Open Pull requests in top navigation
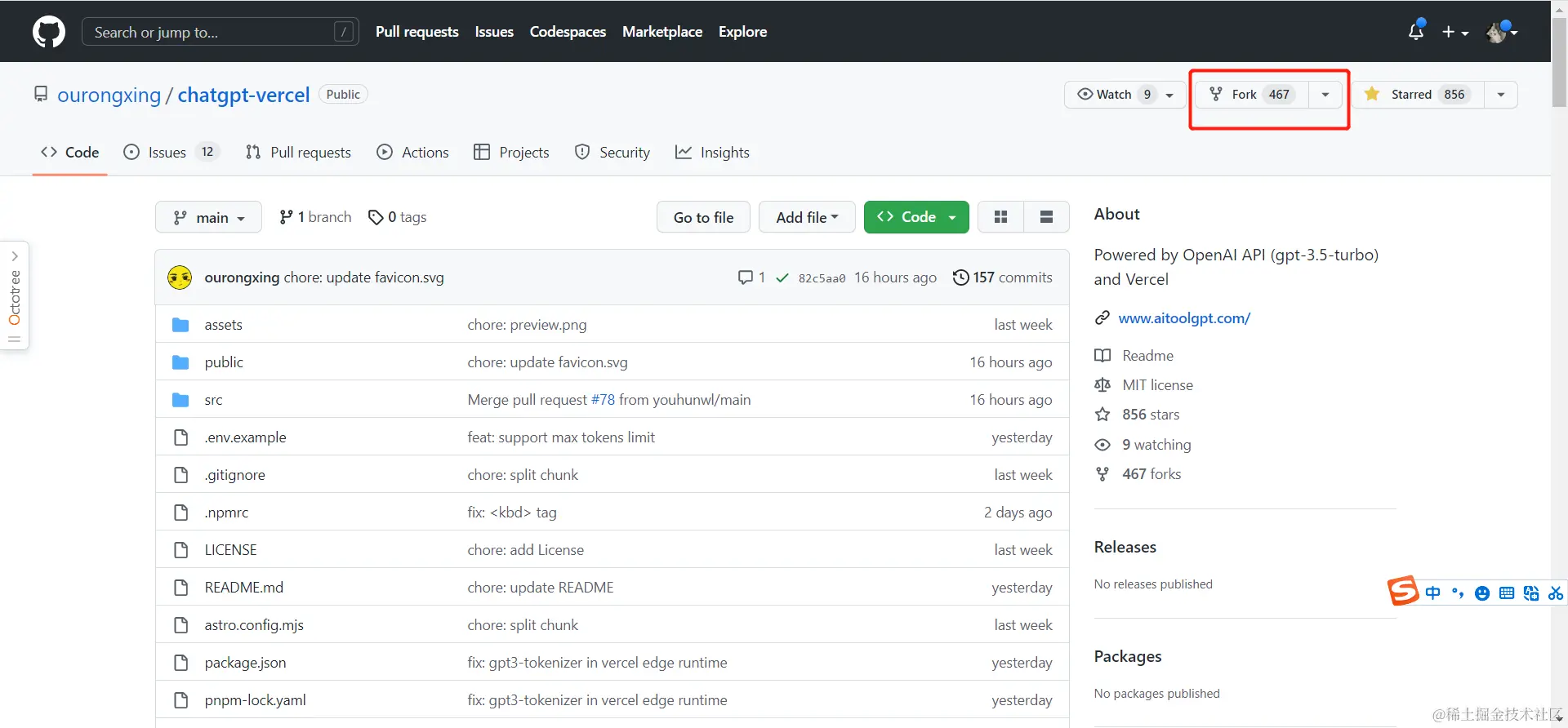The height and width of the screenshot is (728, 1568). click(416, 32)
